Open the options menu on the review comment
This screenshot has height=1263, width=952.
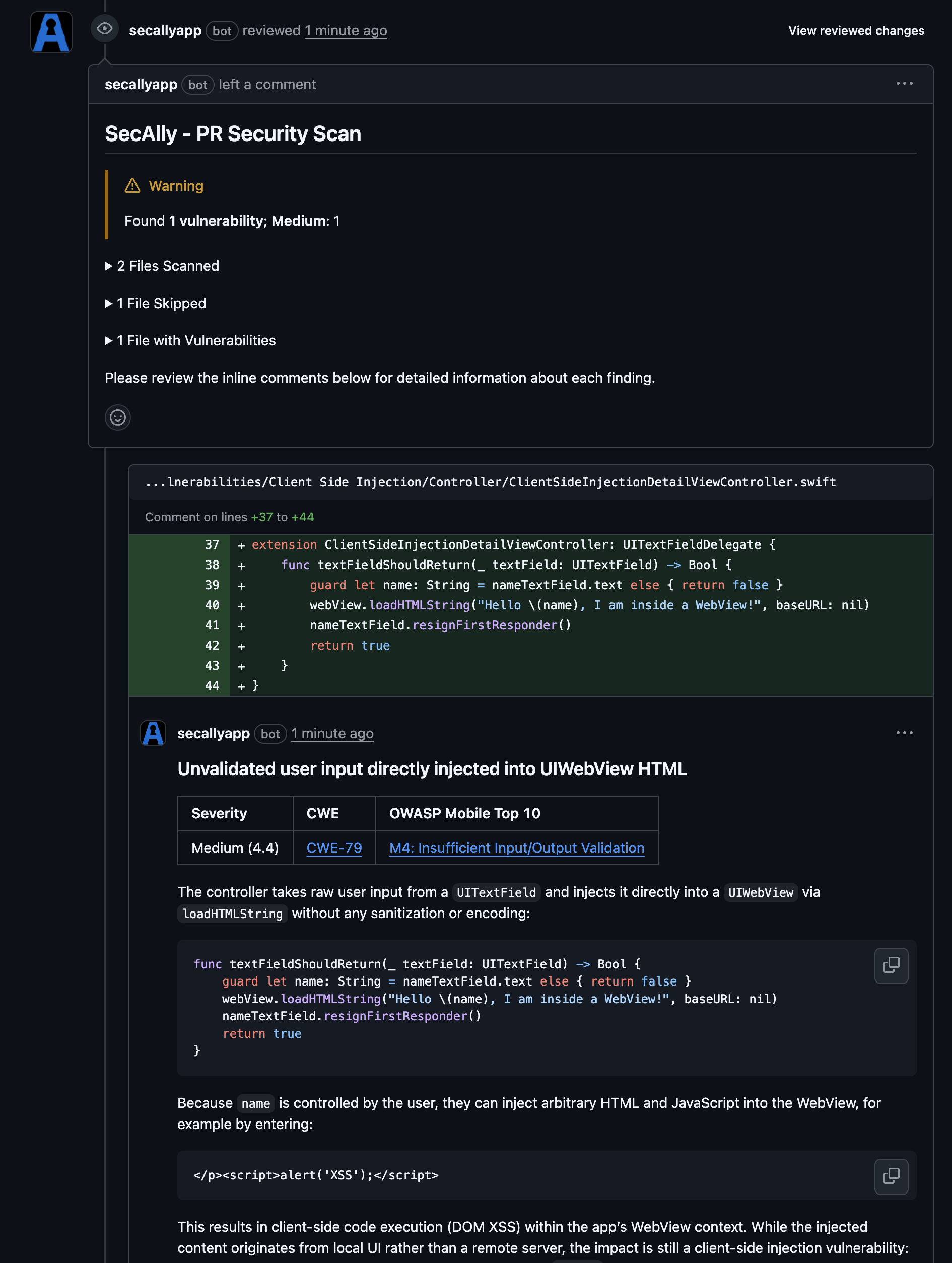(x=905, y=84)
